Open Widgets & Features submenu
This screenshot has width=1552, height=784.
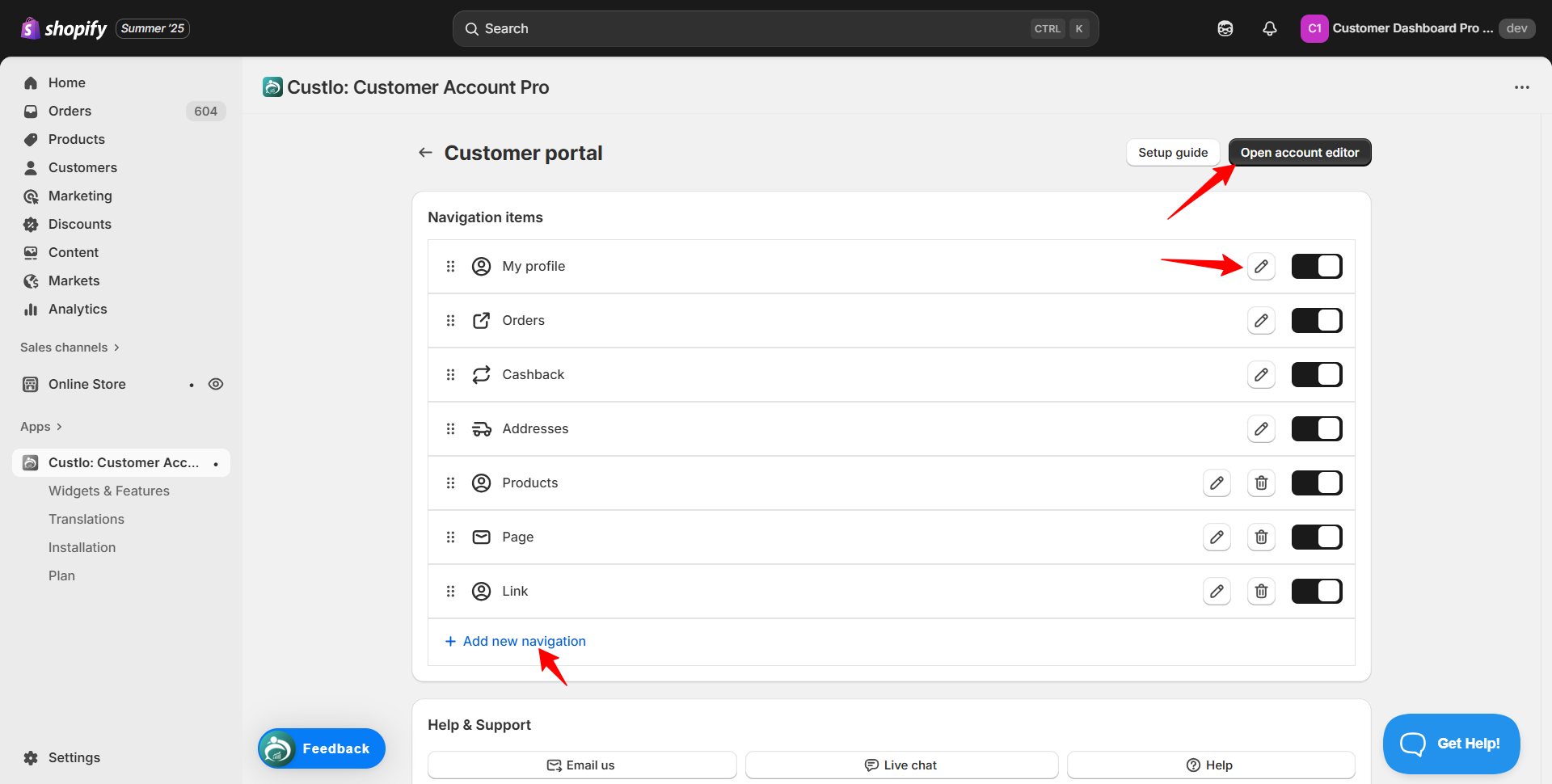pos(109,491)
